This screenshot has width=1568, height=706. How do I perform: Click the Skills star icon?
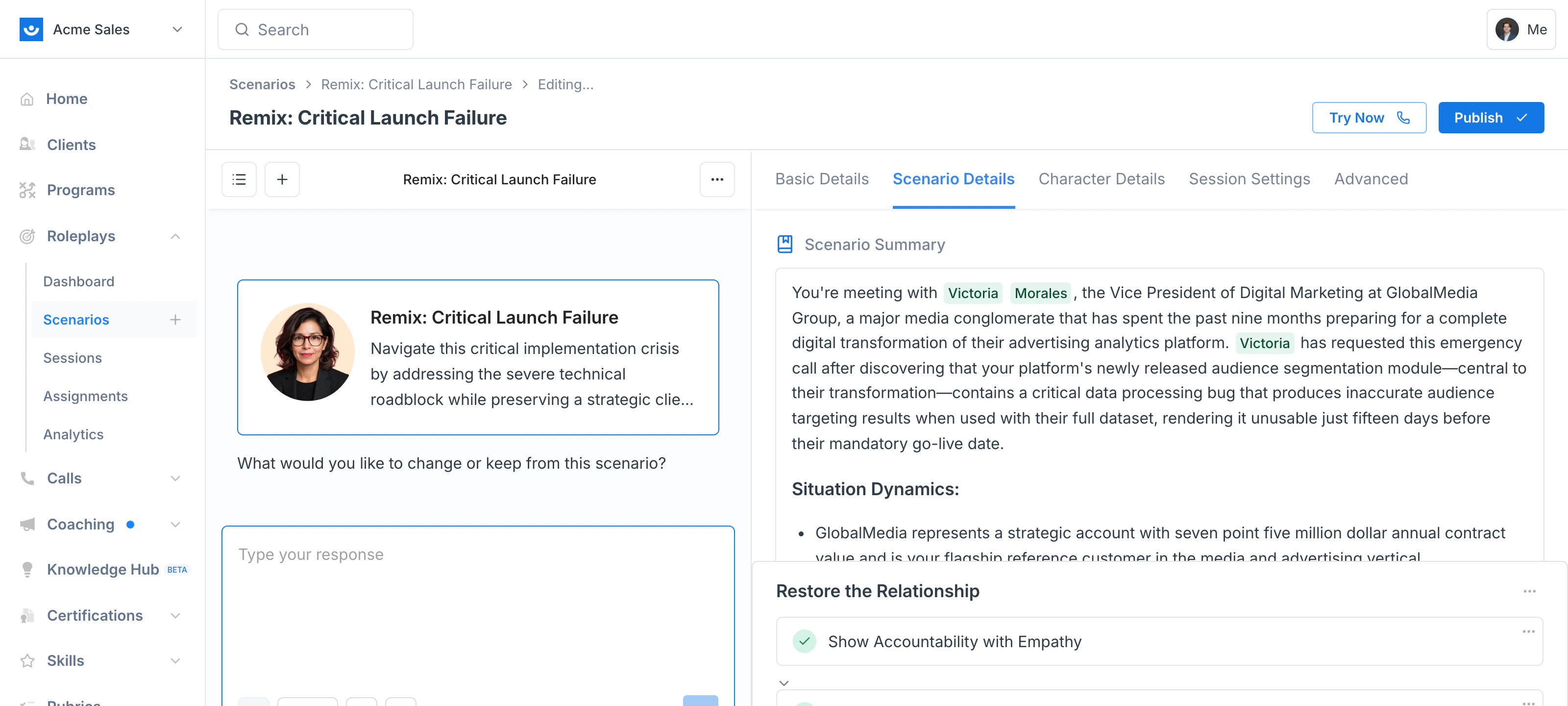[27, 661]
